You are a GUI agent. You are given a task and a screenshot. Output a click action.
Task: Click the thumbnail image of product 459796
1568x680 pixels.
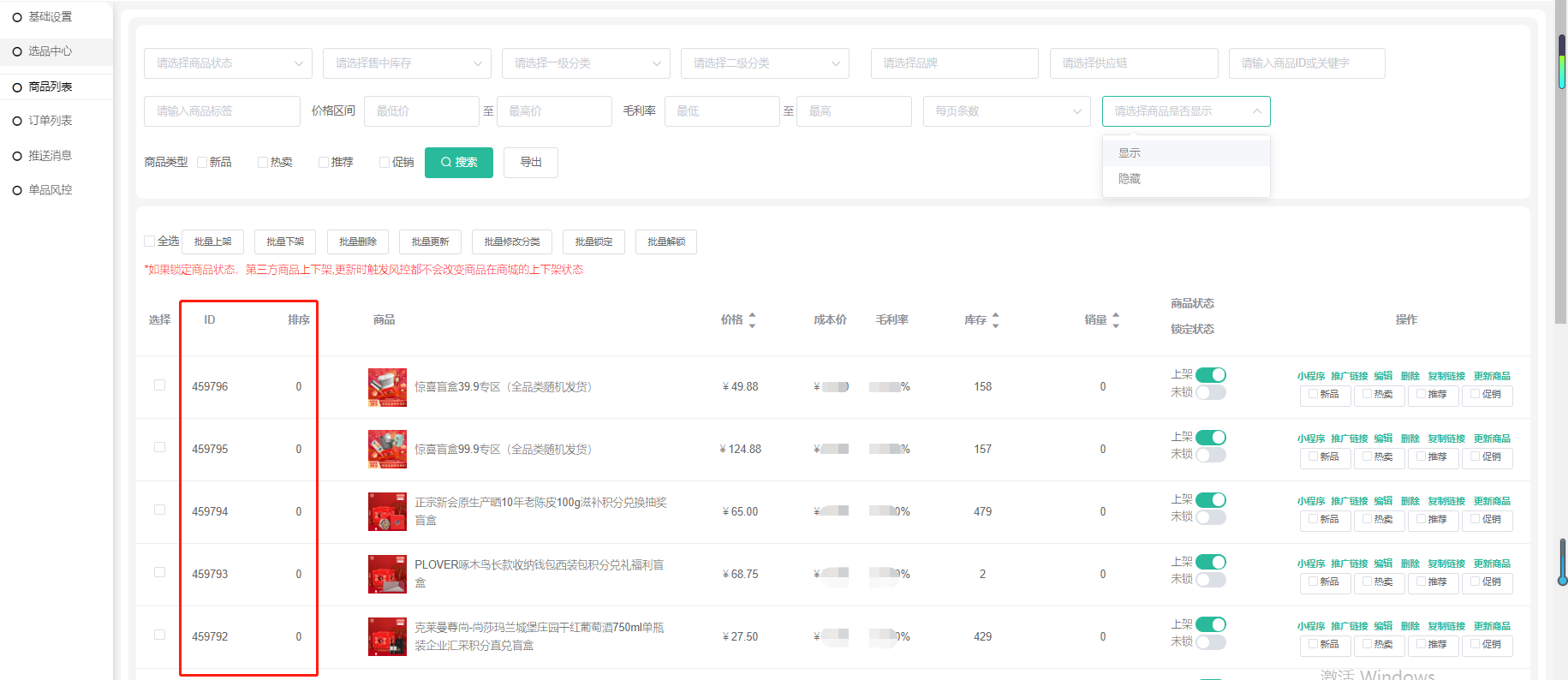point(387,387)
